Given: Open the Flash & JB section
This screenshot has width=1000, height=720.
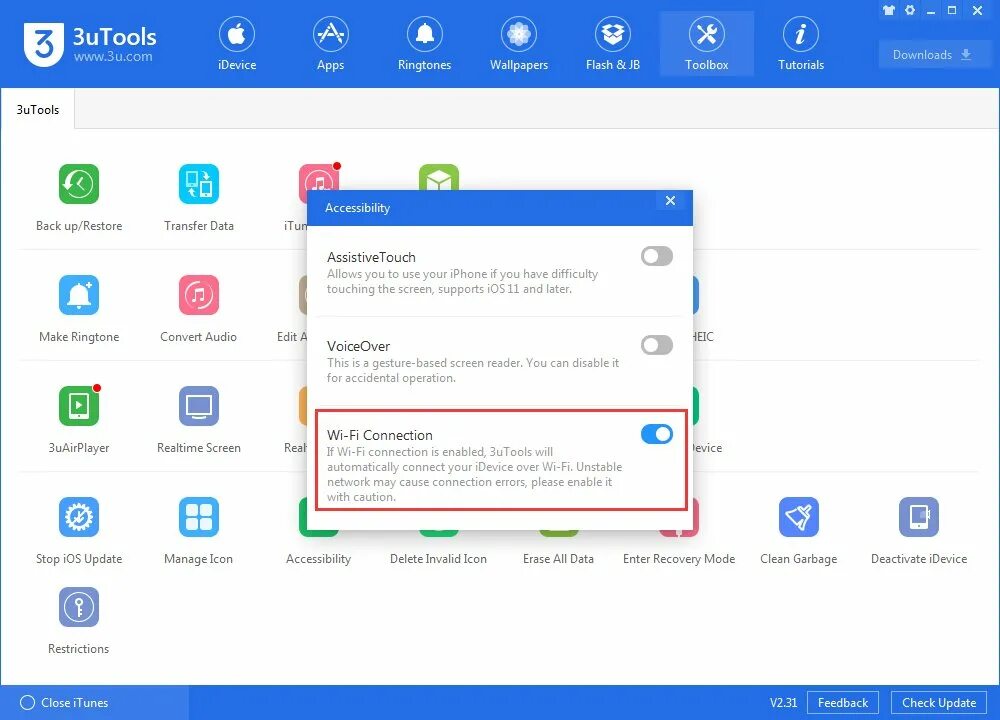Looking at the screenshot, I should tap(612, 43).
